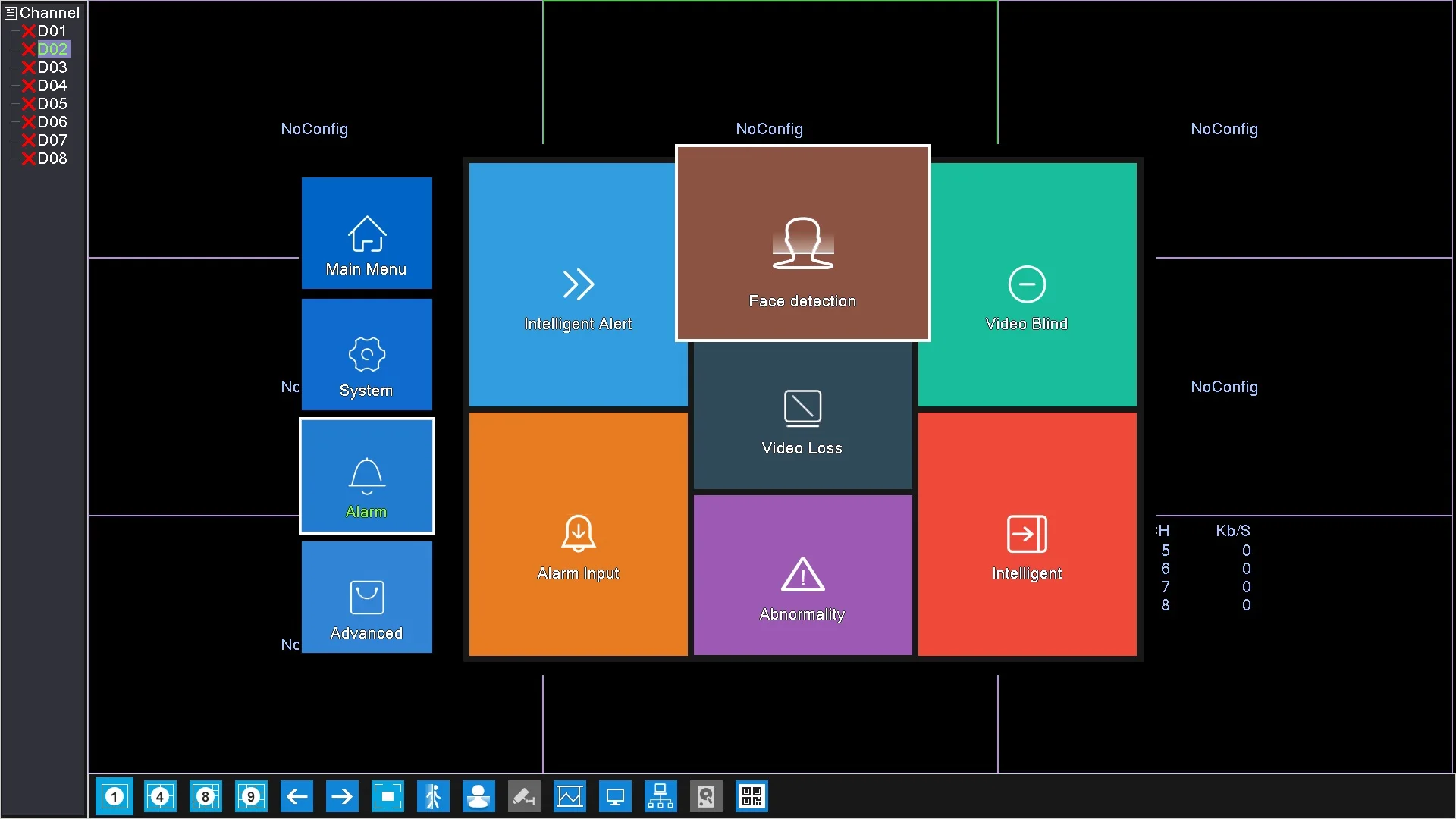Open the network topology icon

coord(661,796)
